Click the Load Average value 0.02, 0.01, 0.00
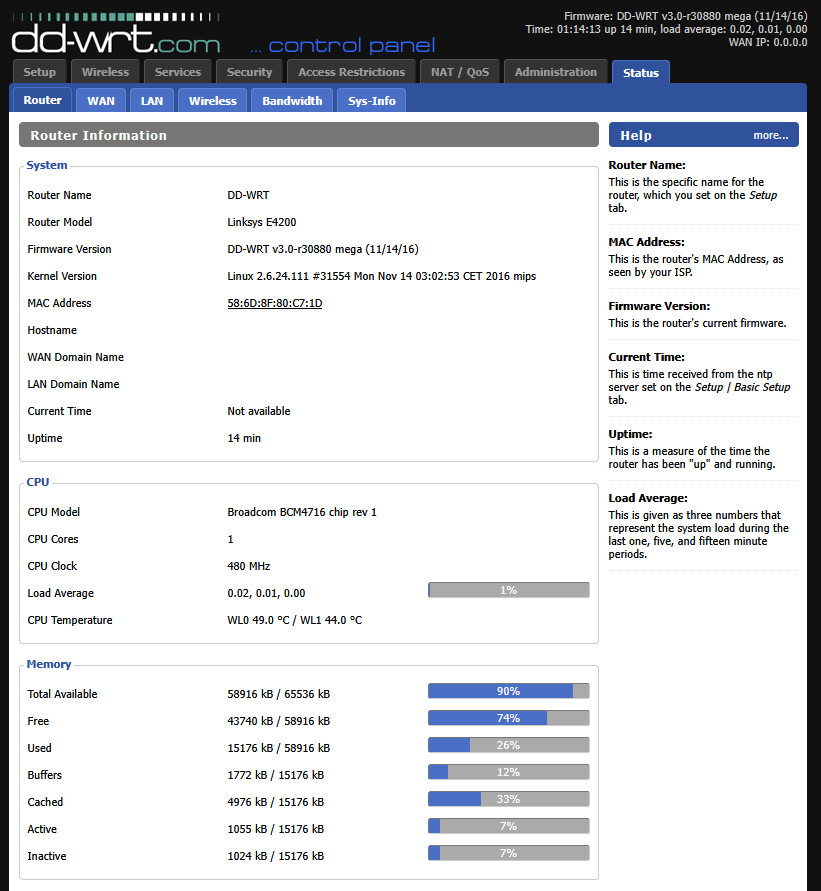The height and width of the screenshot is (891, 821). point(266,593)
